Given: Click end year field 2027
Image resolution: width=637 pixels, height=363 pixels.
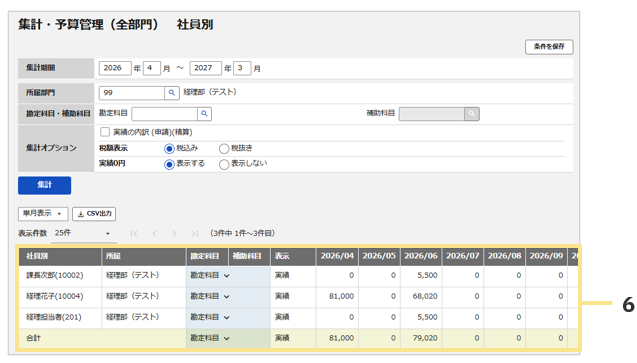Looking at the screenshot, I should 206,68.
